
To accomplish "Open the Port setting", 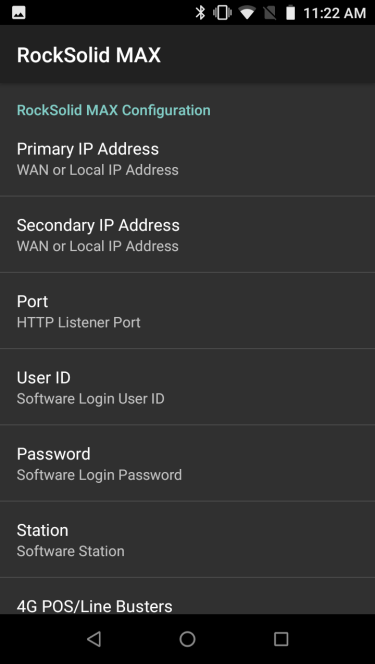I will coord(188,311).
